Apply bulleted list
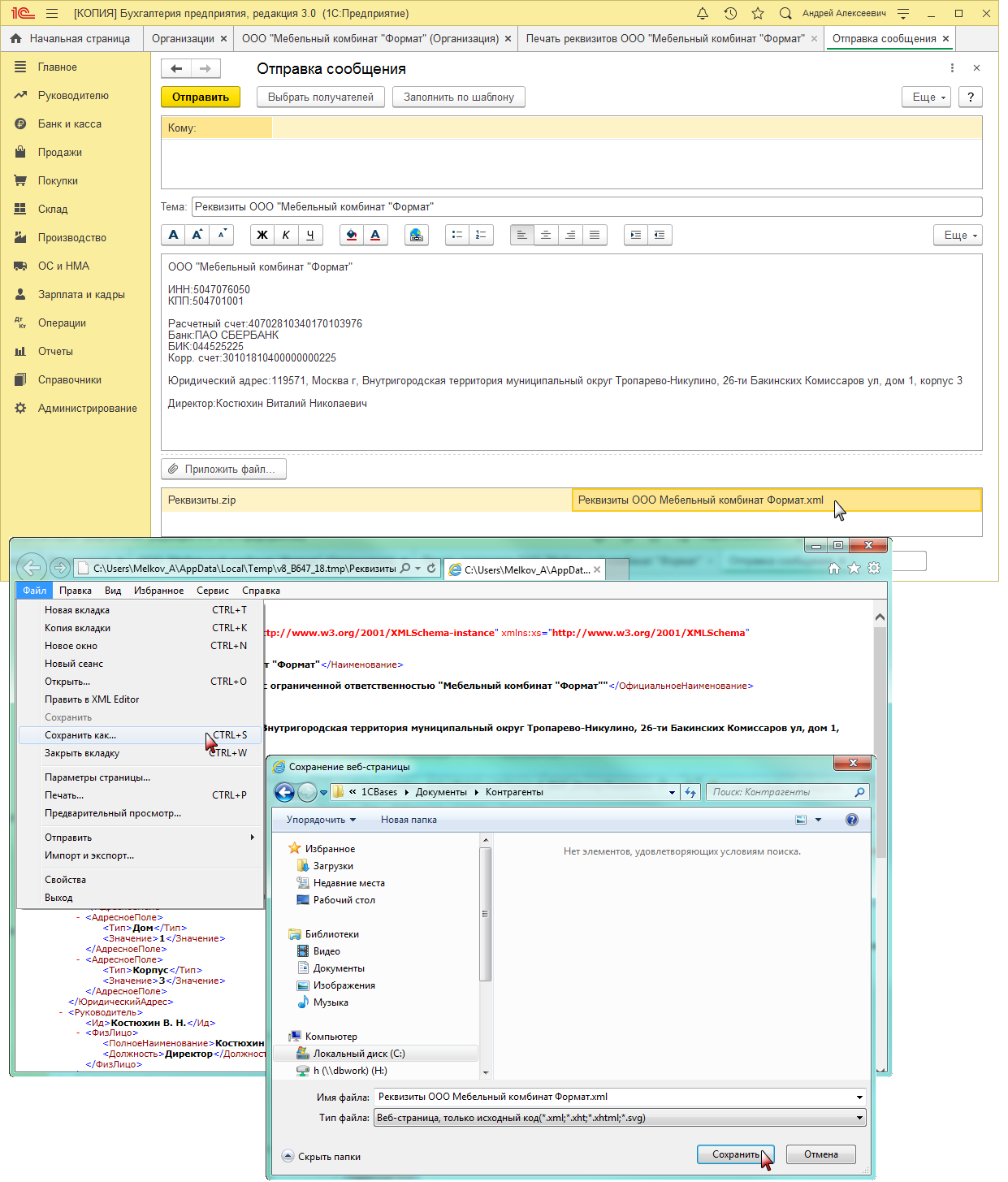The width and height of the screenshot is (1008, 1182). (457, 235)
